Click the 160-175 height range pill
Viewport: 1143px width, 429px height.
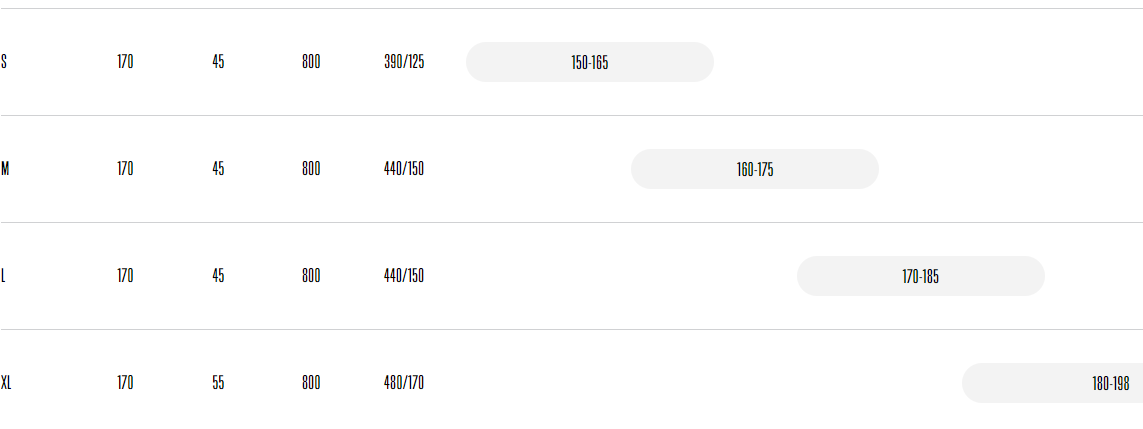click(x=754, y=169)
